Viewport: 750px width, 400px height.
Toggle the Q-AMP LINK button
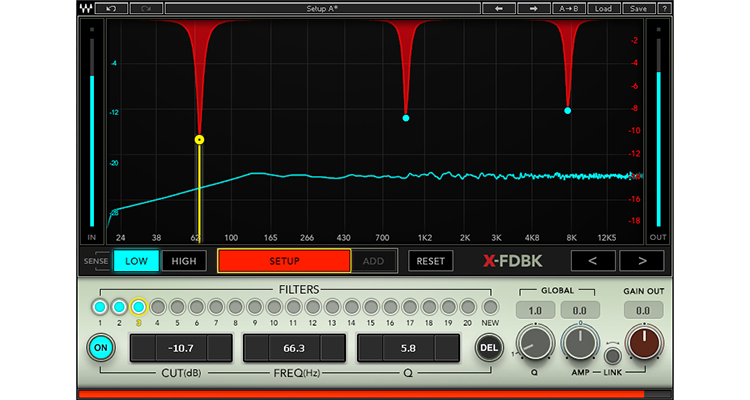(x=613, y=355)
